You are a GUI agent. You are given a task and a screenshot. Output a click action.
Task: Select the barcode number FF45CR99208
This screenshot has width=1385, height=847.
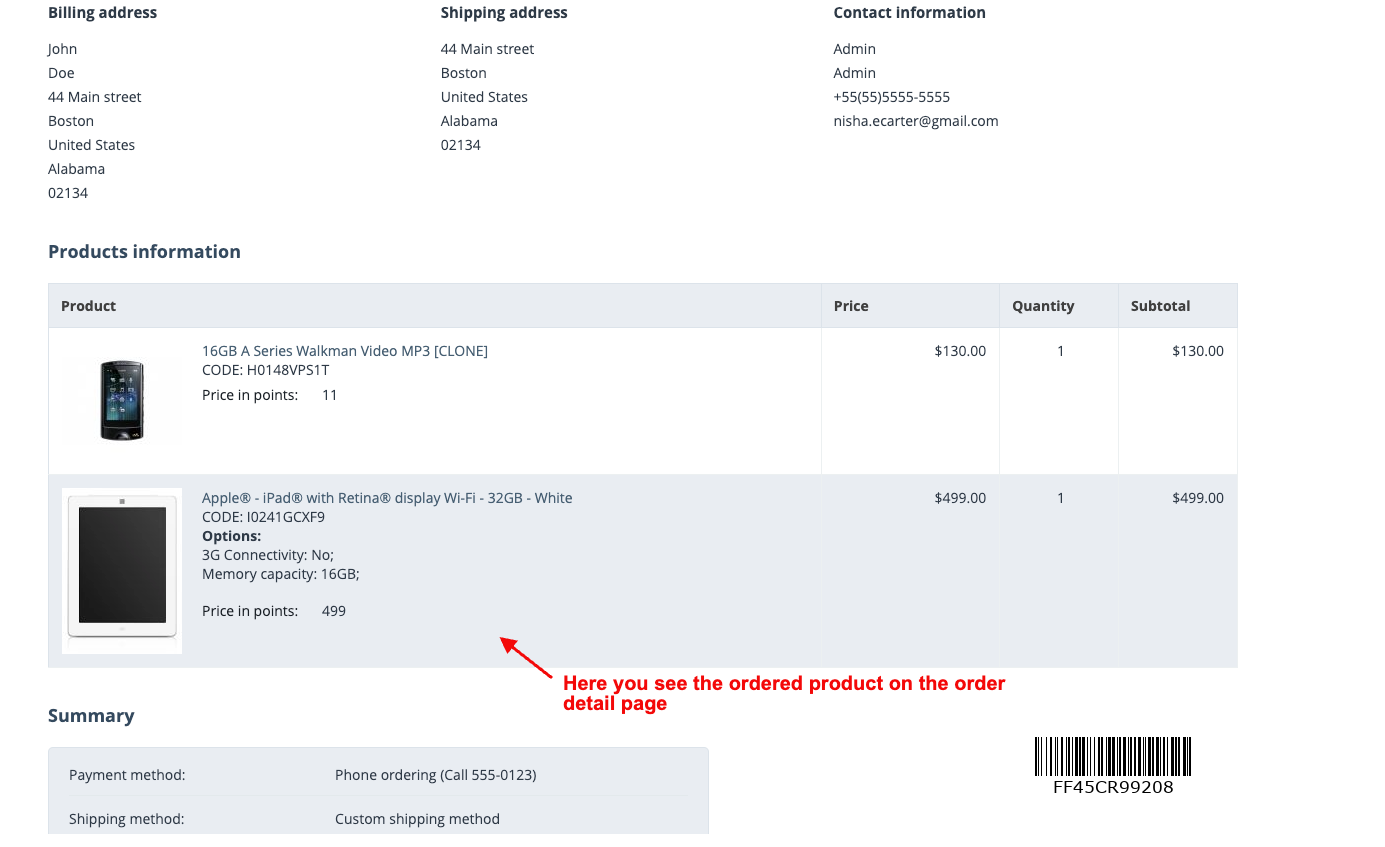[1113, 787]
